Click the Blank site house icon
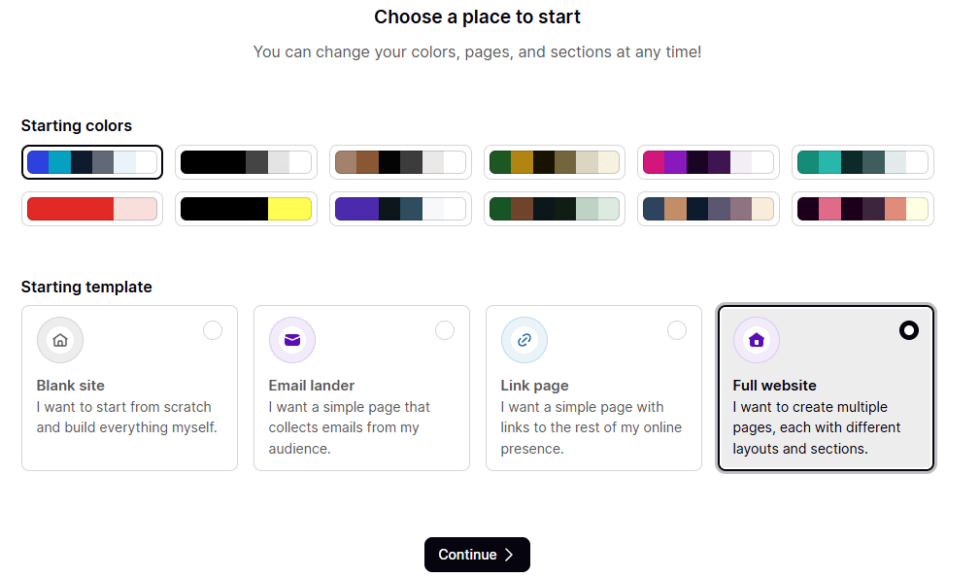This screenshot has width=980, height=577. pyautogui.click(x=60, y=341)
